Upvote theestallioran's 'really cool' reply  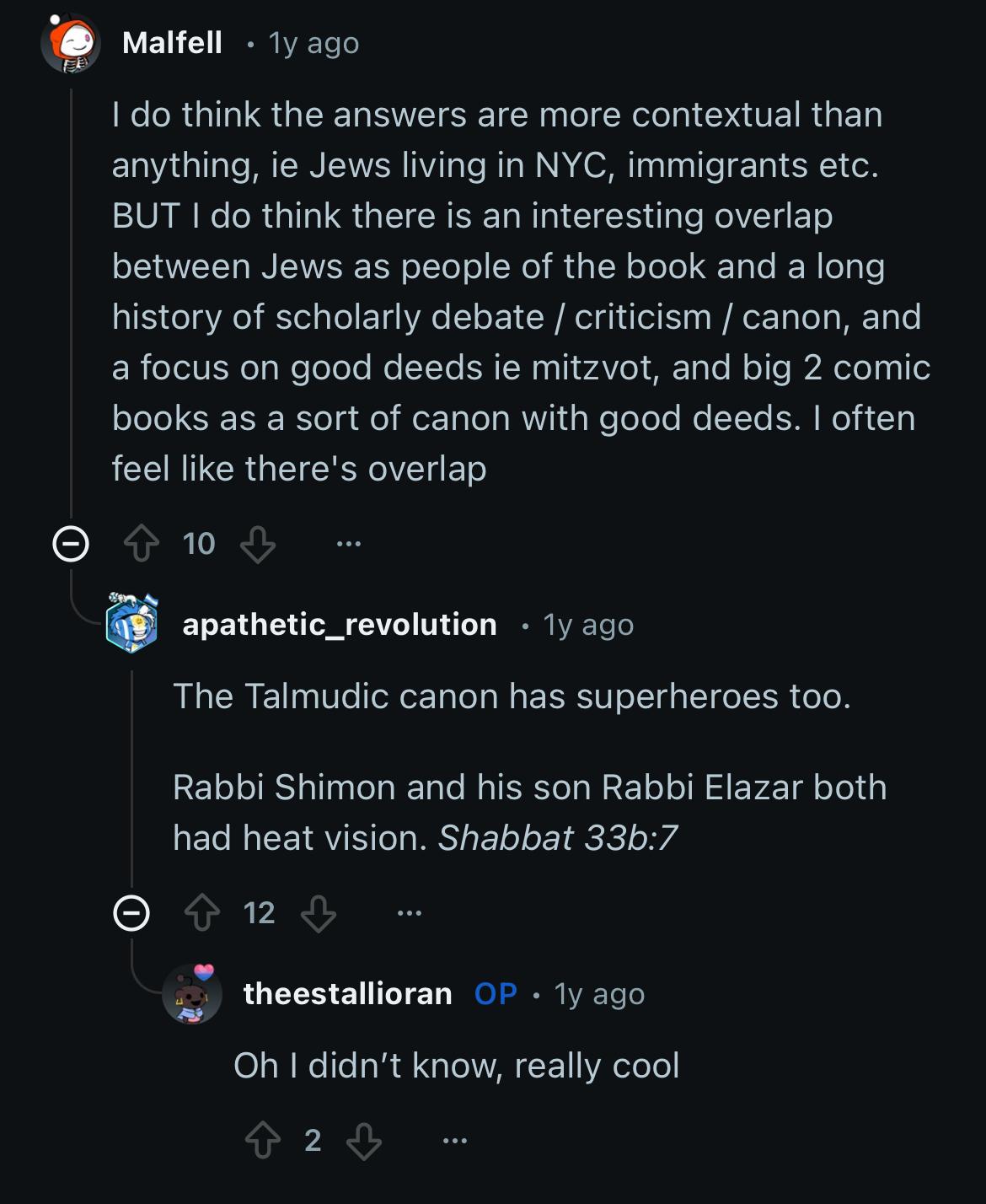click(x=263, y=1141)
